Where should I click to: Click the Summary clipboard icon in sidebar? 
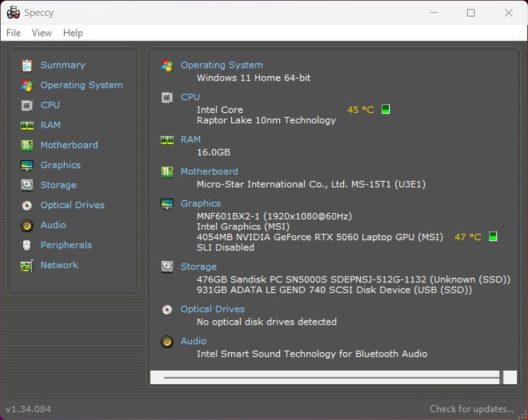27,65
